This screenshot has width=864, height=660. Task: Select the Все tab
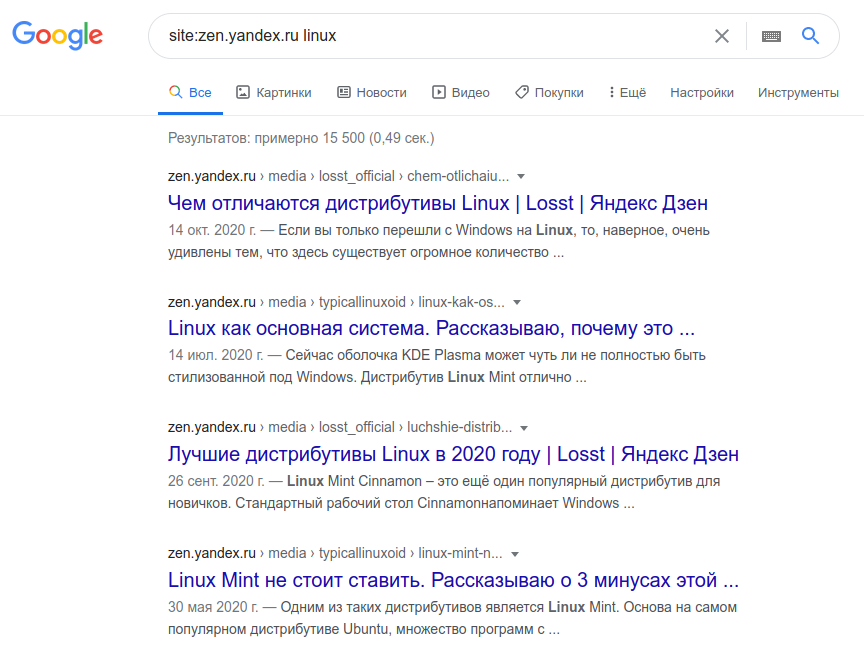[x=190, y=93]
